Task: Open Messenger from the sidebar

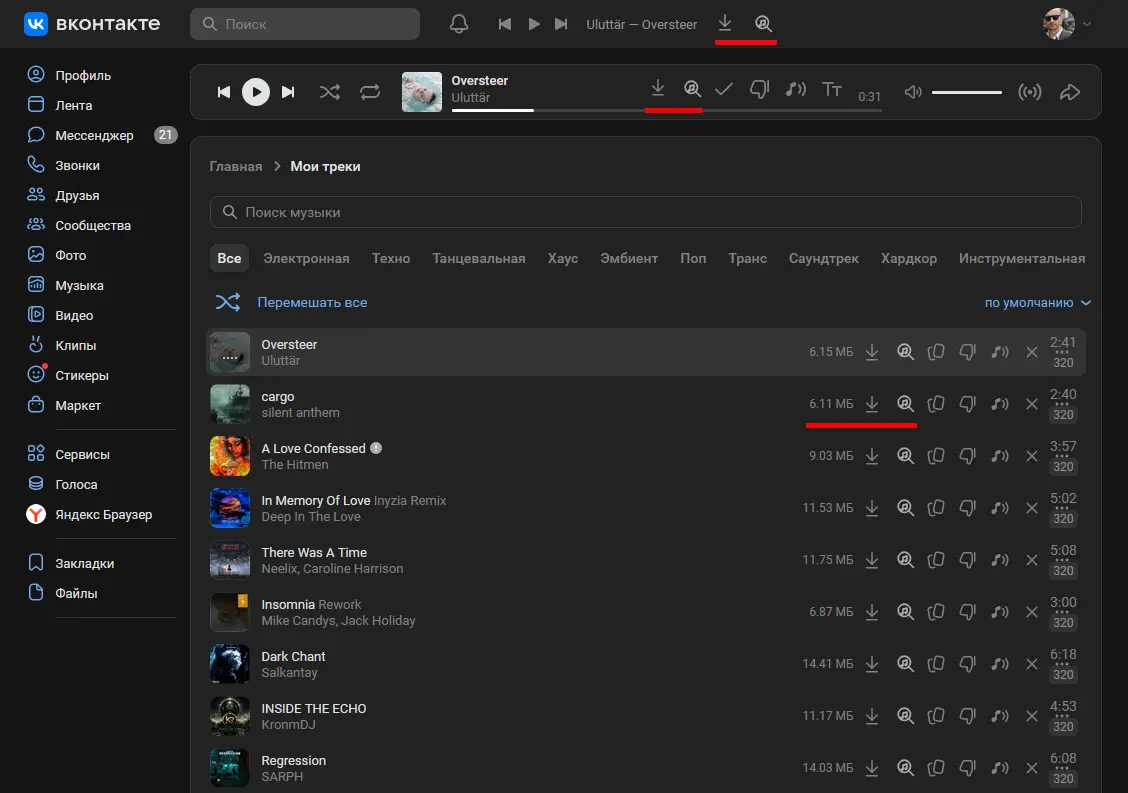Action: tap(94, 135)
